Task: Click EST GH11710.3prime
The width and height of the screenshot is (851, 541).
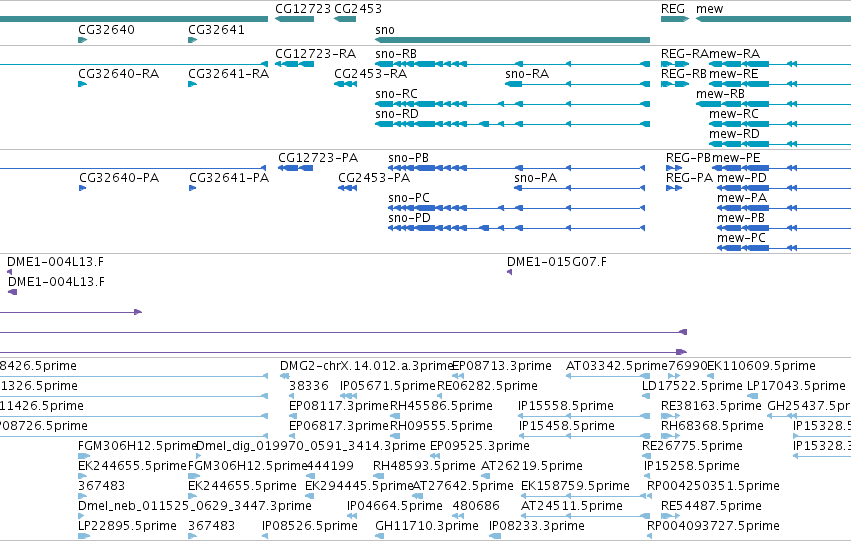Action: [x=427, y=526]
